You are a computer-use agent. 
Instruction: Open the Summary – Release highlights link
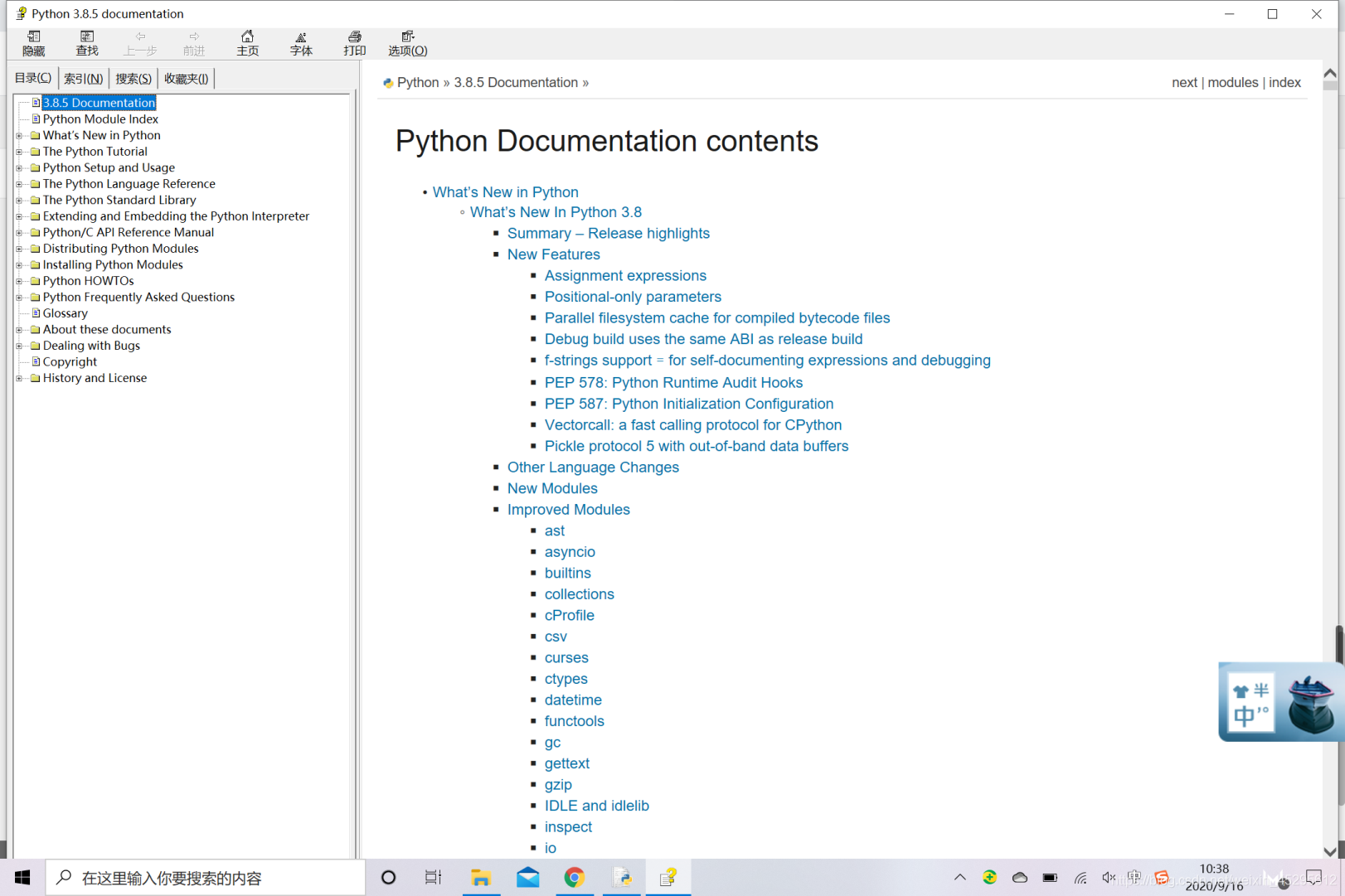pos(609,234)
